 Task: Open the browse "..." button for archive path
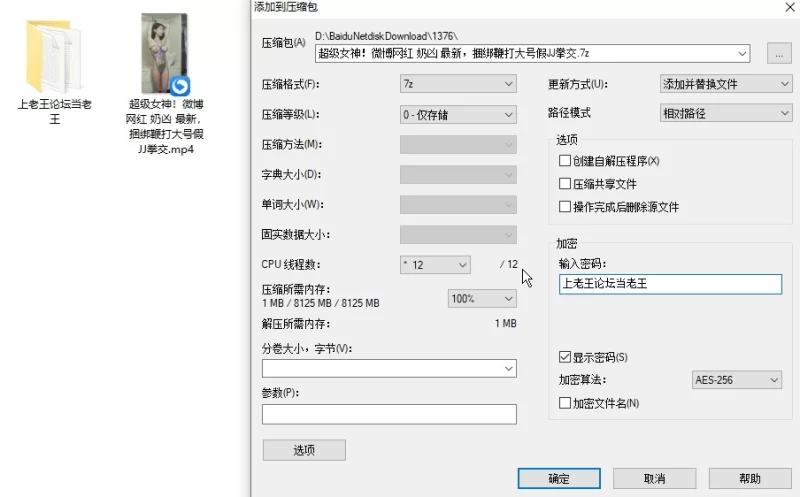tap(779, 53)
